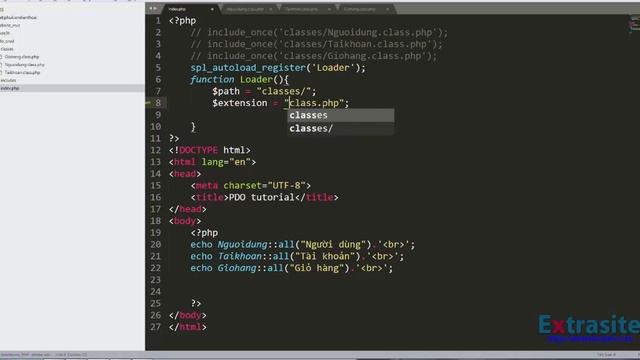Click the closing head tag on line 17

(x=188, y=209)
